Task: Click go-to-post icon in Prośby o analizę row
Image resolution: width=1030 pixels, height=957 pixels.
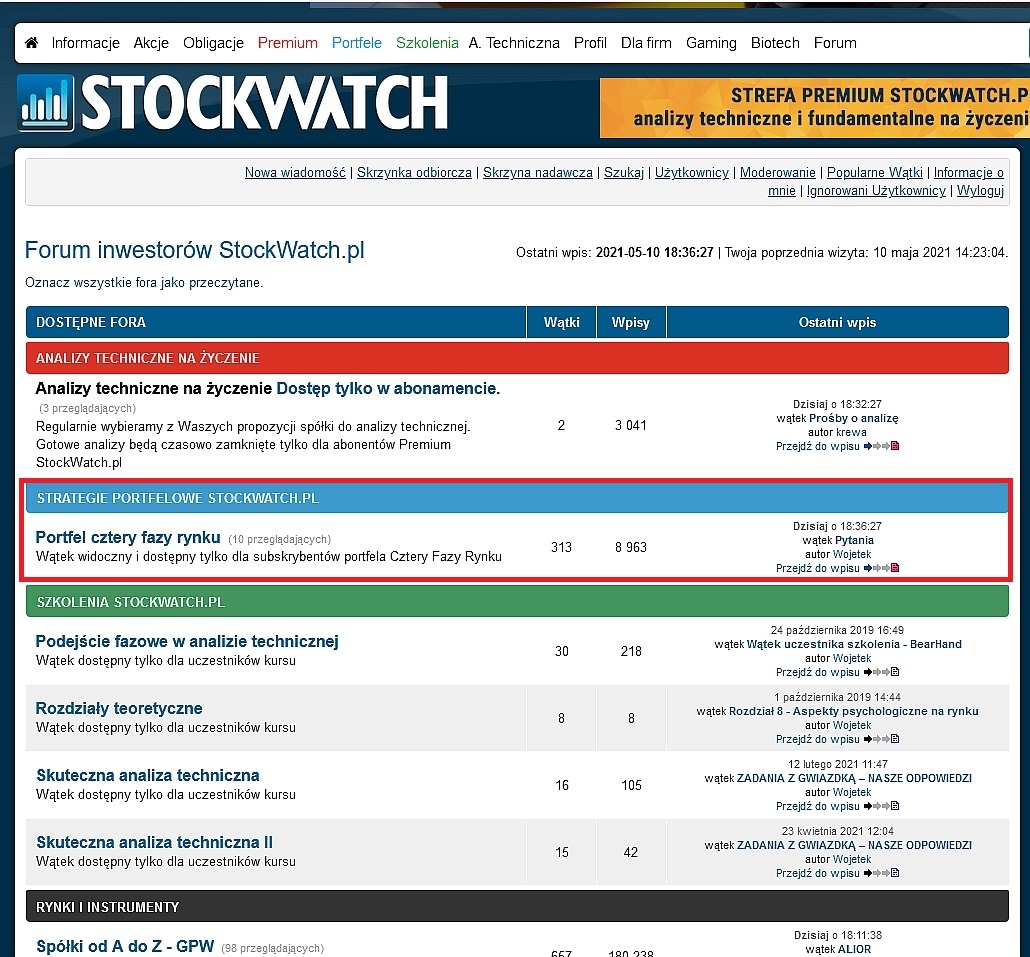Action: pos(881,446)
